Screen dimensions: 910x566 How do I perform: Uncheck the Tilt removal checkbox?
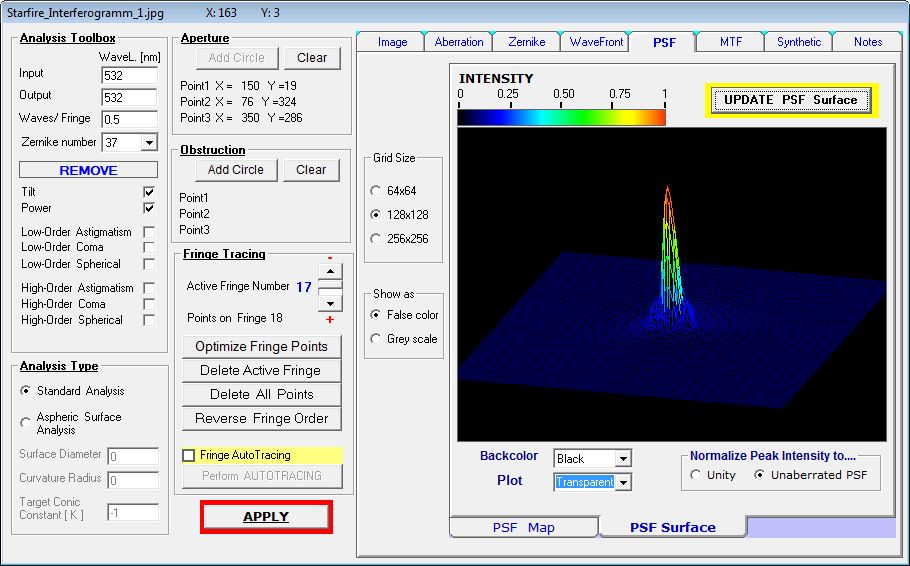pyautogui.click(x=149, y=191)
